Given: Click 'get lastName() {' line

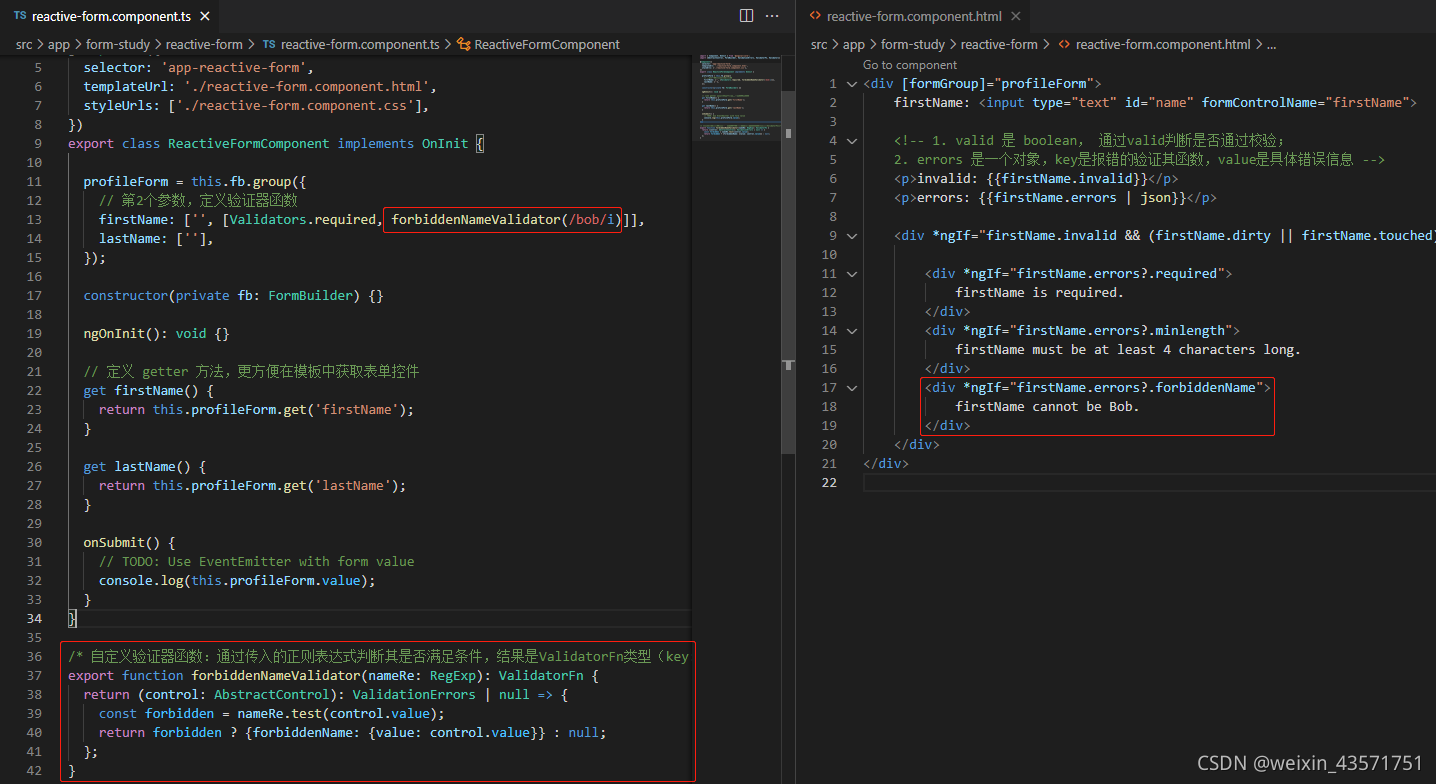Looking at the screenshot, I should [145, 467].
